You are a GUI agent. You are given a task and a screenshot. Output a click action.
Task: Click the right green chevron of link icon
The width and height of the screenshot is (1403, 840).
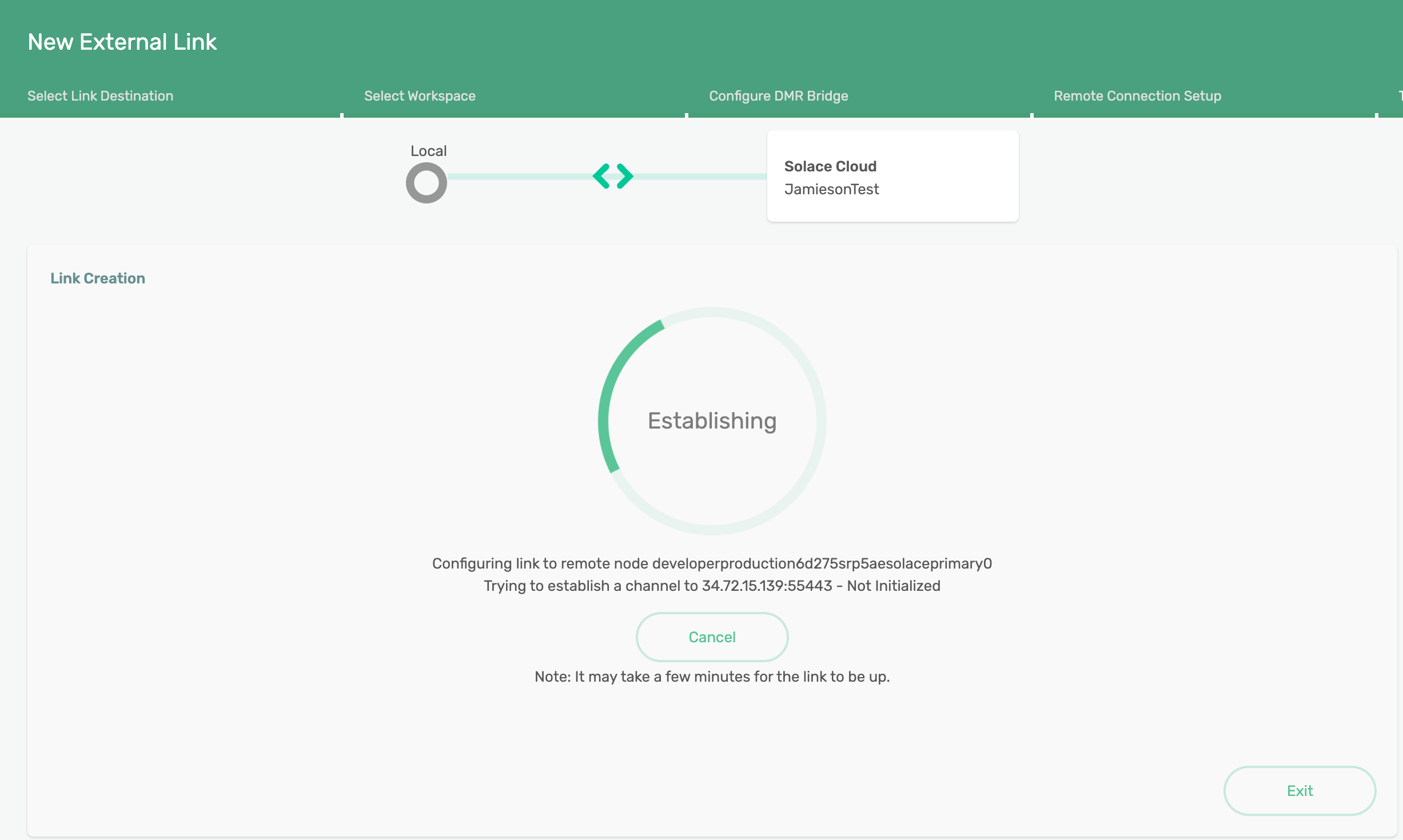(625, 176)
